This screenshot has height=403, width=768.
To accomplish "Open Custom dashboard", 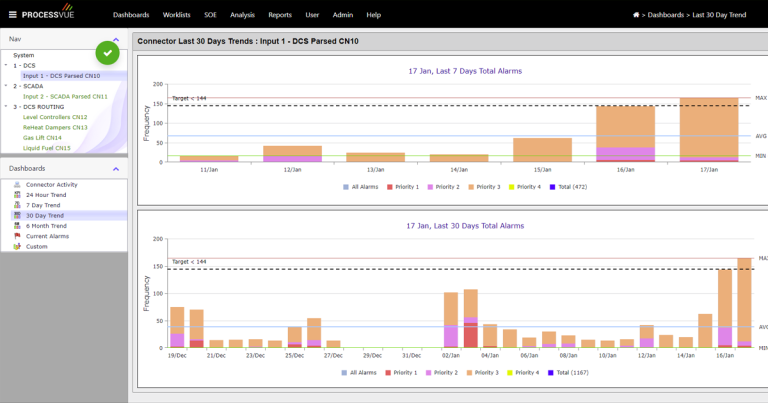I will coord(37,246).
